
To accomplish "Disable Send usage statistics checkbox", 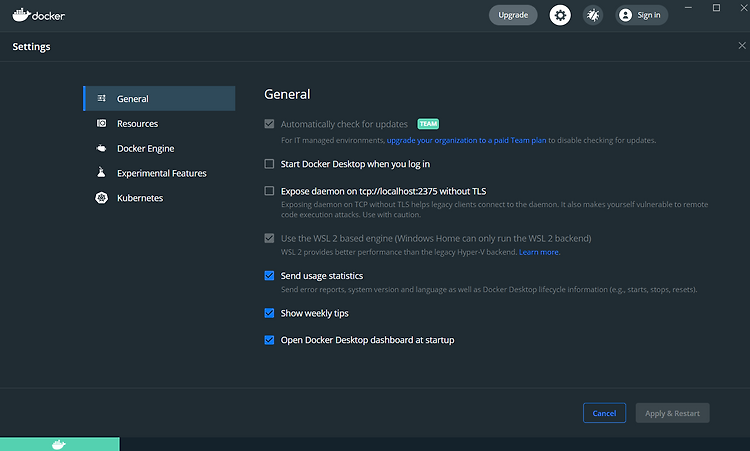I will (269, 275).
